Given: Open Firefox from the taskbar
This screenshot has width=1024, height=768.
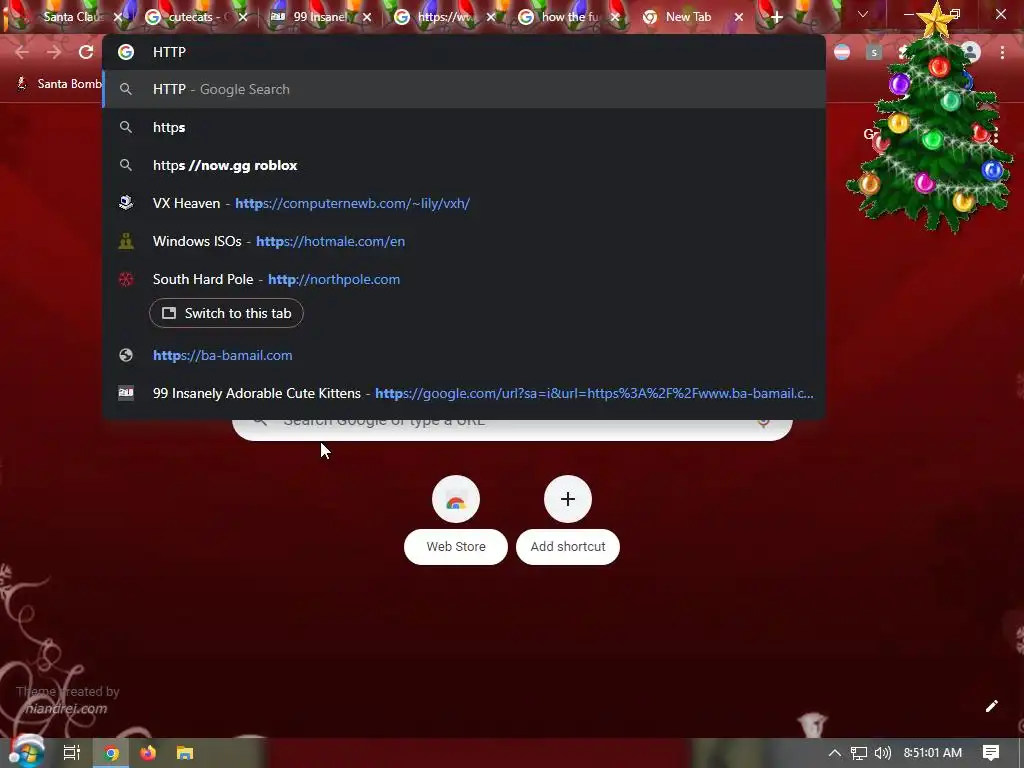Looking at the screenshot, I should pyautogui.click(x=148, y=753).
